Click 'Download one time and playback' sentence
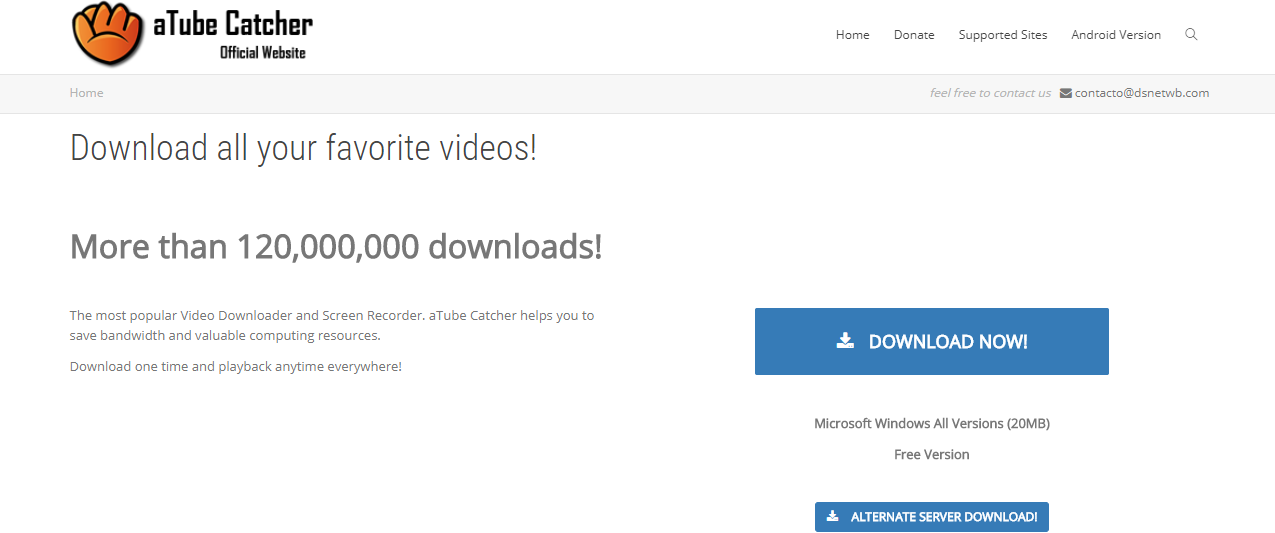Screen dimensions: 1275x533 [x=235, y=366]
